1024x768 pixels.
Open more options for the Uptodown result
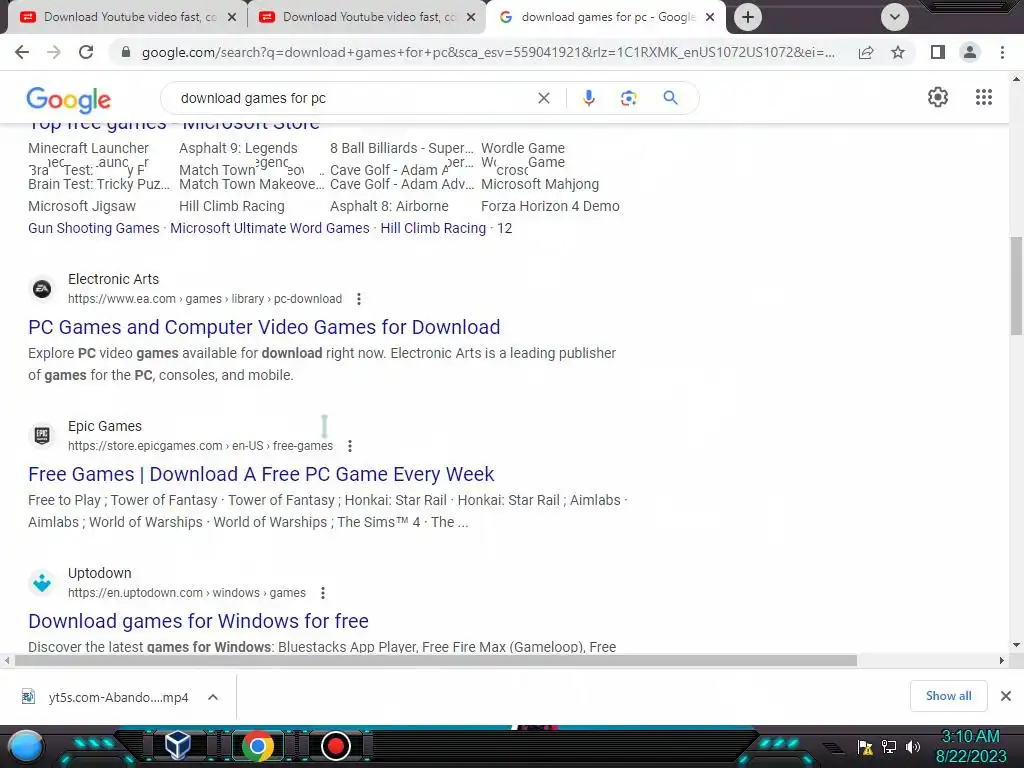click(x=323, y=593)
